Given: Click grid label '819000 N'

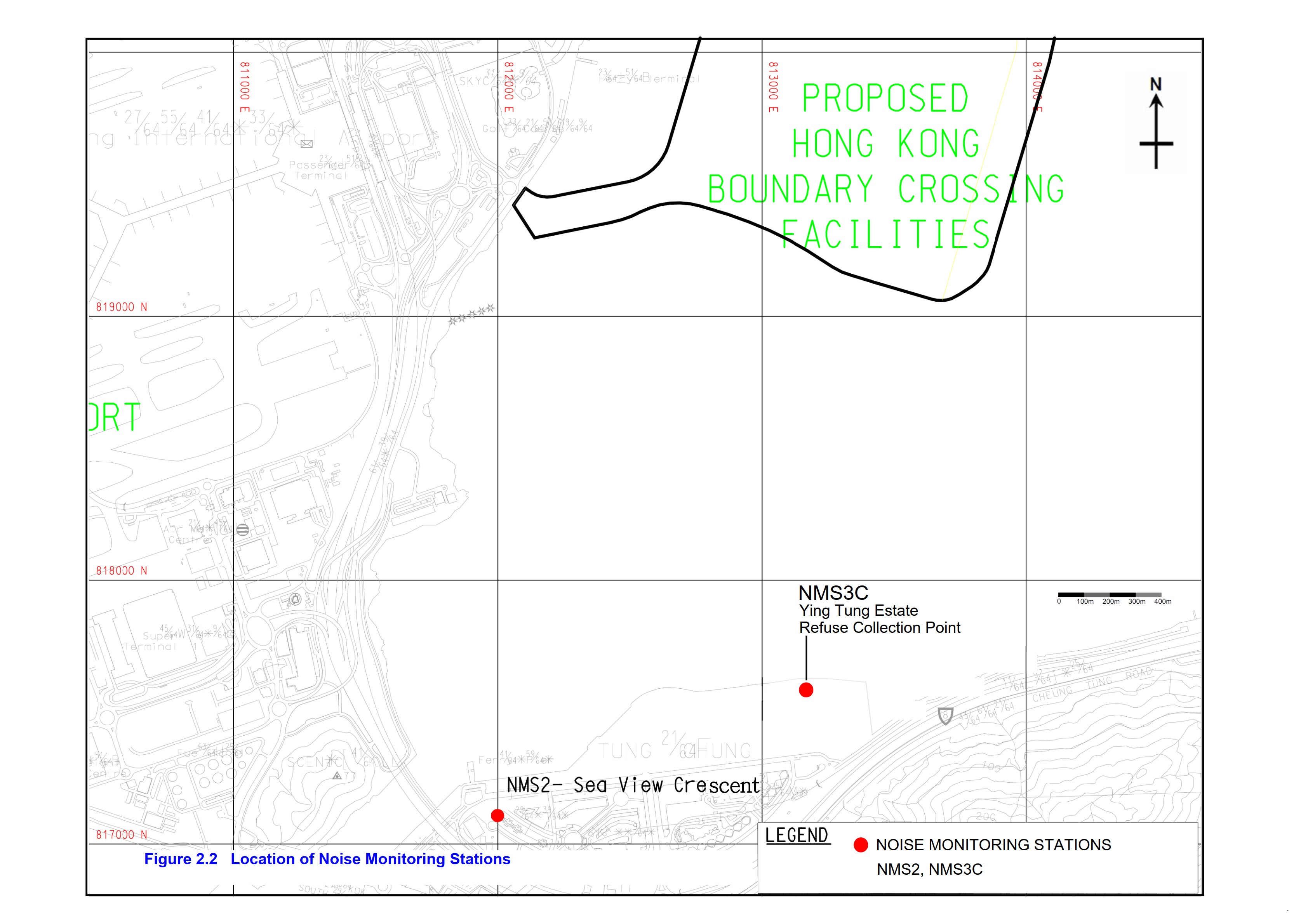Looking at the screenshot, I should click(x=121, y=307).
